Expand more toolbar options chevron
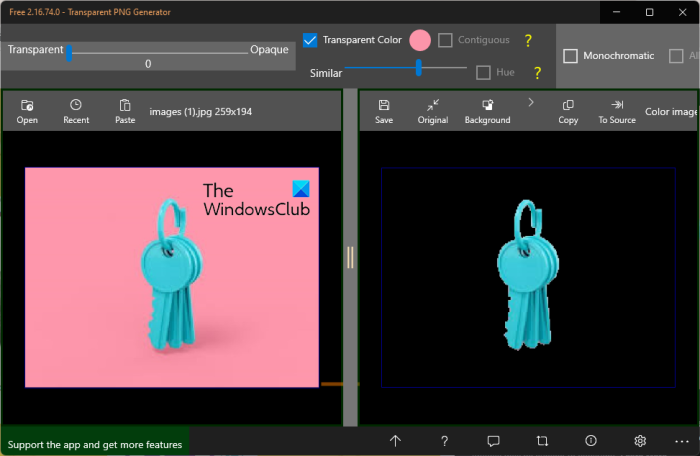The width and height of the screenshot is (700, 456). click(531, 102)
